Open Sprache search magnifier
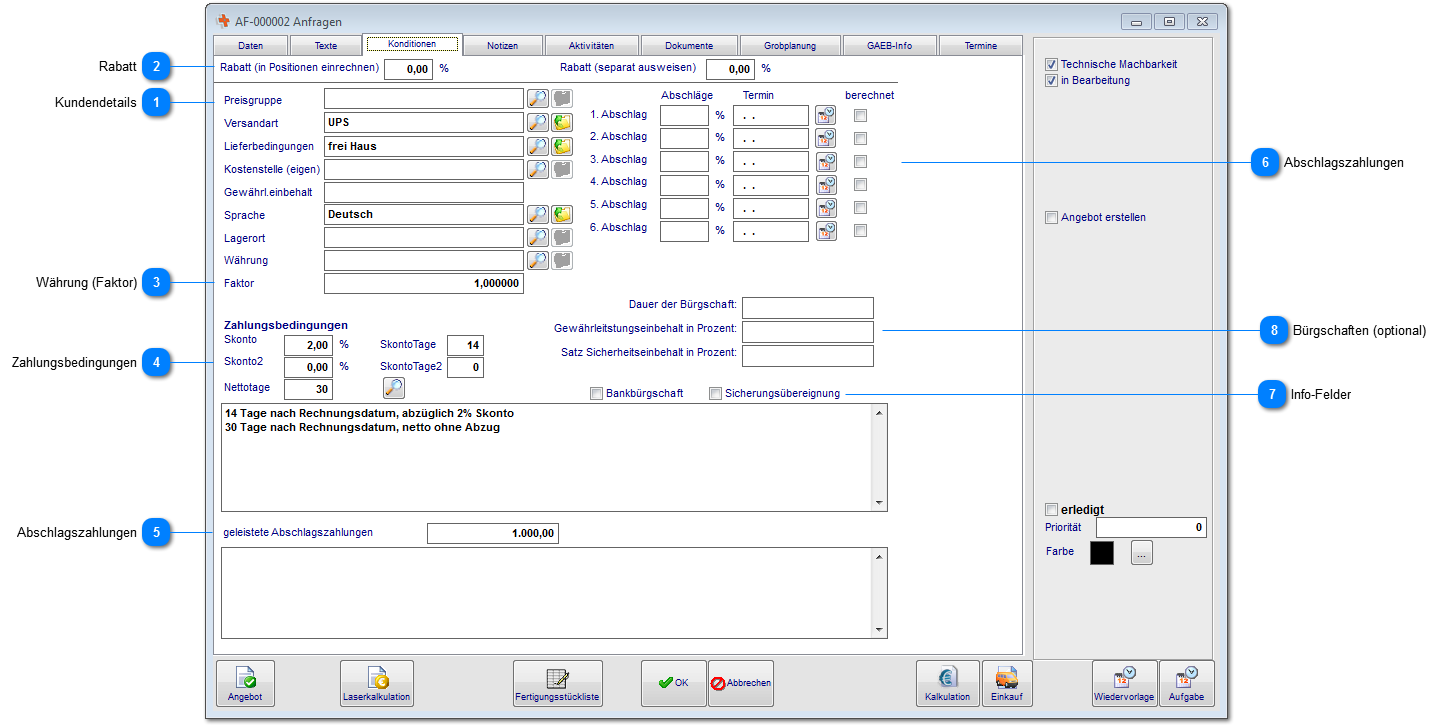Image resolution: width=1442 pixels, height=727 pixels. coord(538,214)
